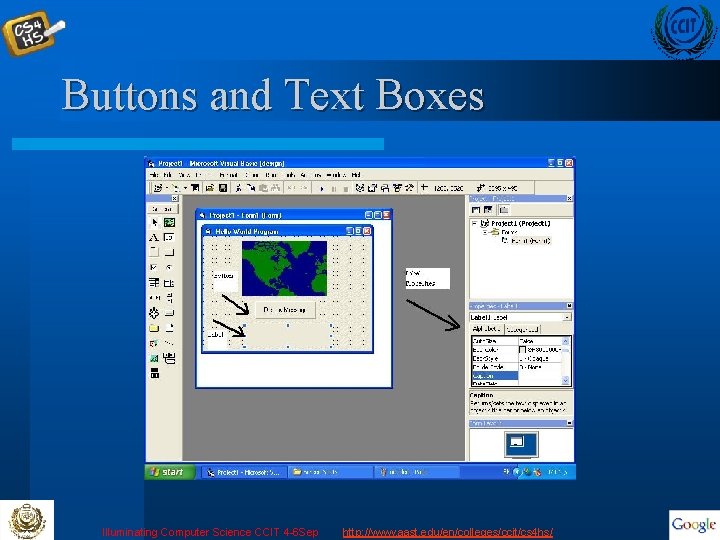This screenshot has height=540, width=720.
Task: Click the properties list scroll-down arrow
Action: pos(566,380)
